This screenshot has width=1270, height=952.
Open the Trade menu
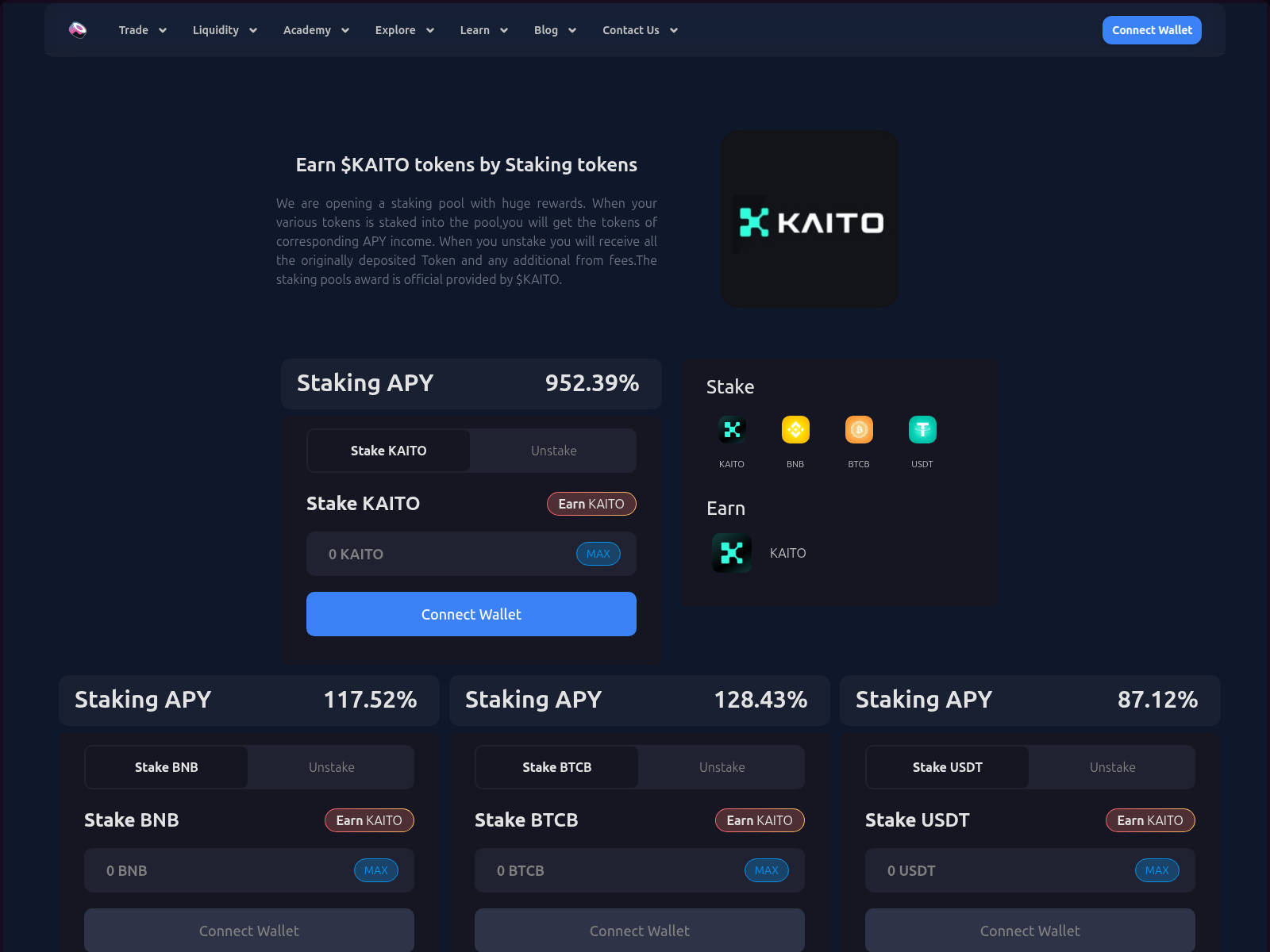[x=133, y=30]
